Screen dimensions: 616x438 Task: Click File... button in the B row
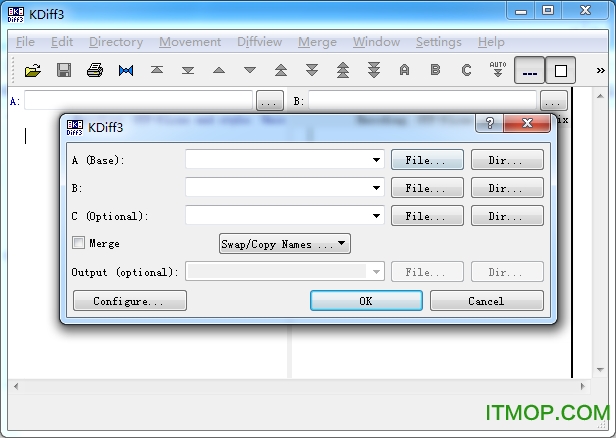tap(427, 188)
